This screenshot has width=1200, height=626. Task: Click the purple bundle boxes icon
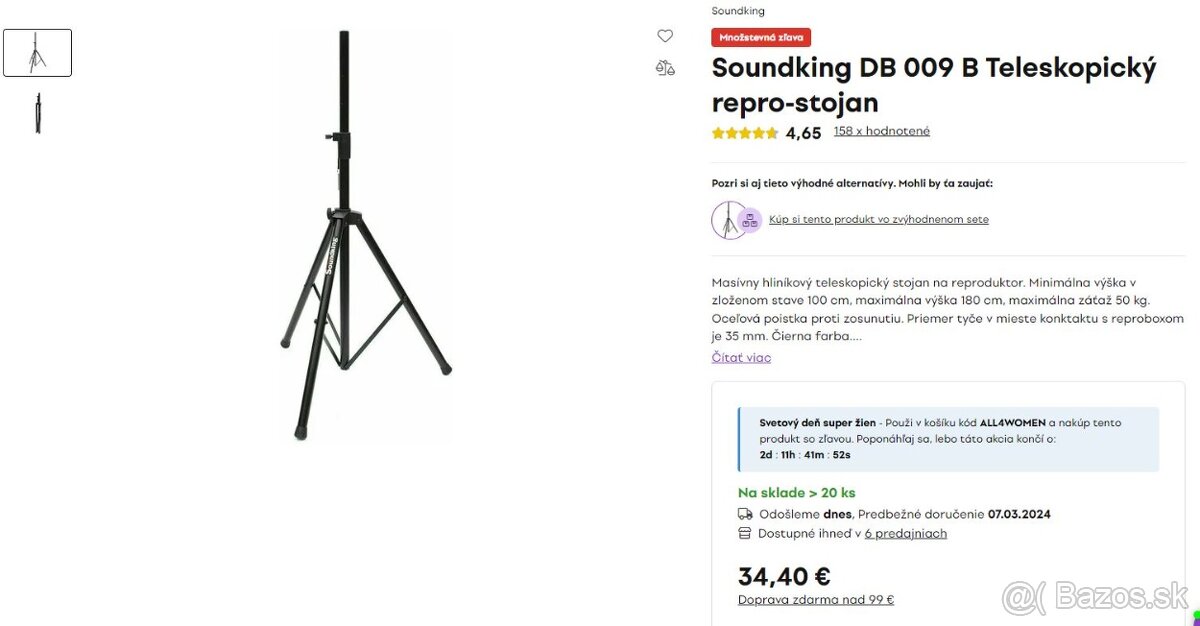(x=748, y=219)
